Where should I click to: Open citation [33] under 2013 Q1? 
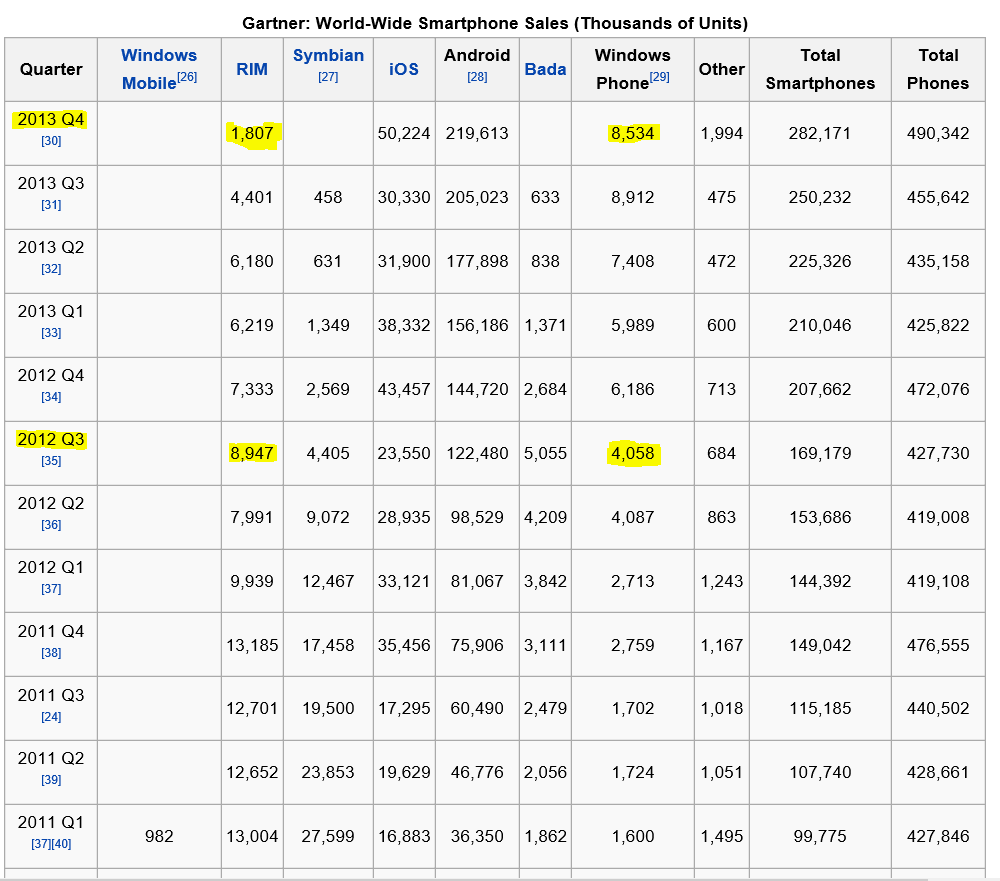pyautogui.click(x=51, y=332)
